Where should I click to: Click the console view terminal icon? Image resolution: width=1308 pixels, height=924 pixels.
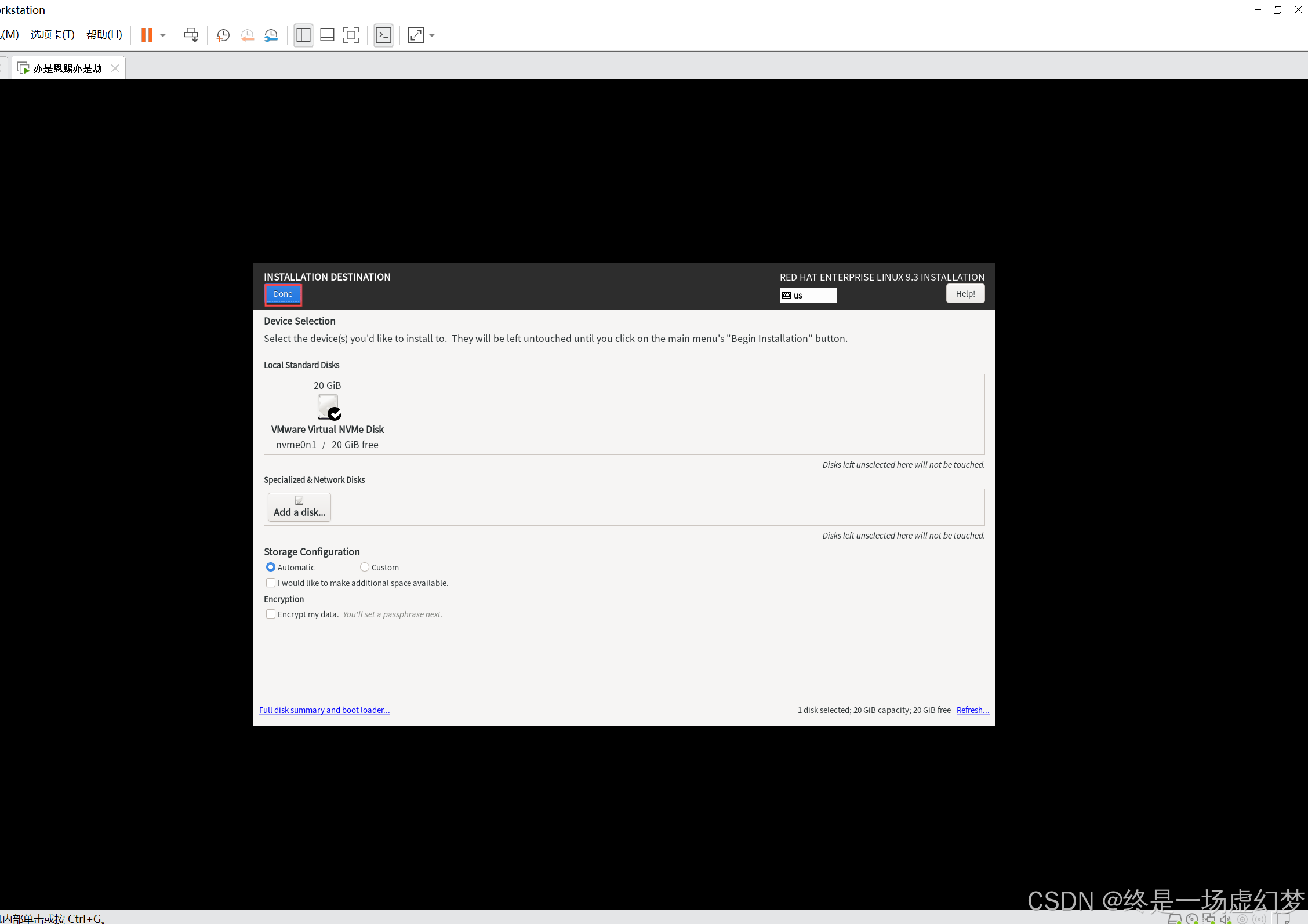click(x=383, y=35)
